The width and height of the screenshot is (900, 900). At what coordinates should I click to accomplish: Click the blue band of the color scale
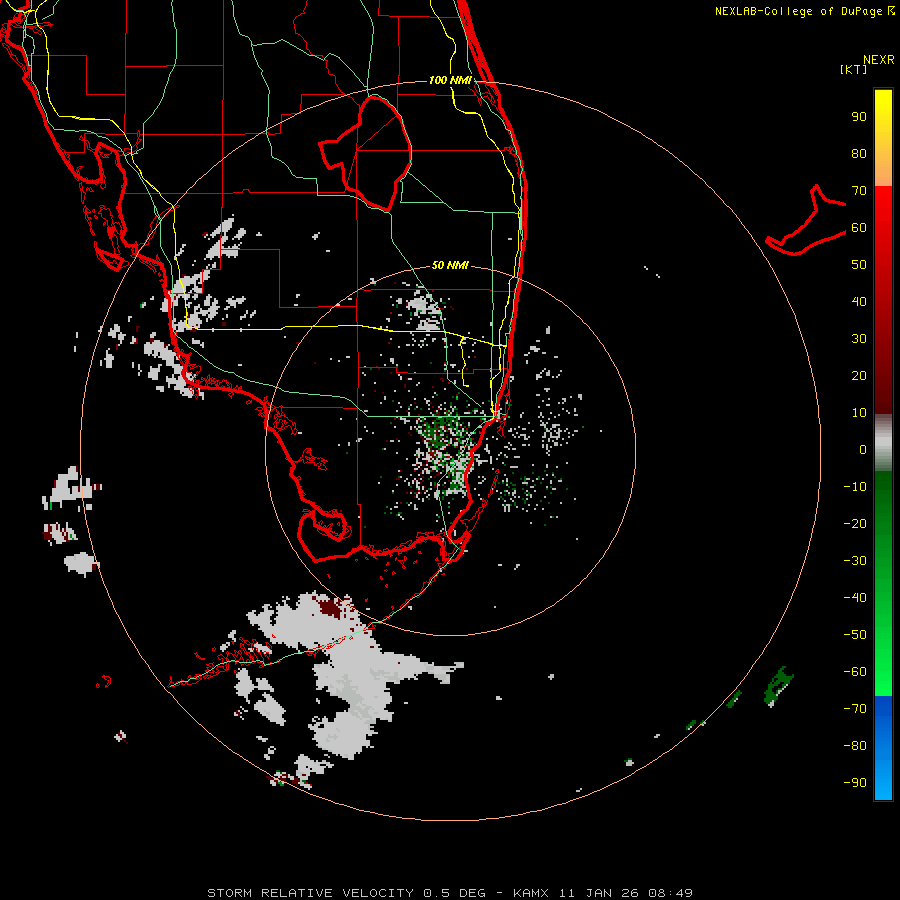[x=883, y=747]
